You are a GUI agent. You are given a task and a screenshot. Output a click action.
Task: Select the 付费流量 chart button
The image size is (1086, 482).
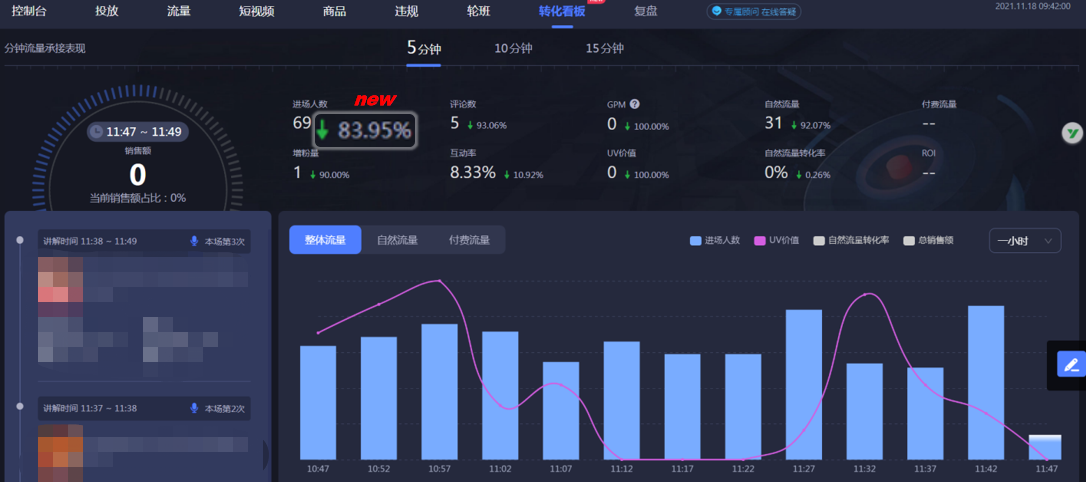click(x=469, y=240)
